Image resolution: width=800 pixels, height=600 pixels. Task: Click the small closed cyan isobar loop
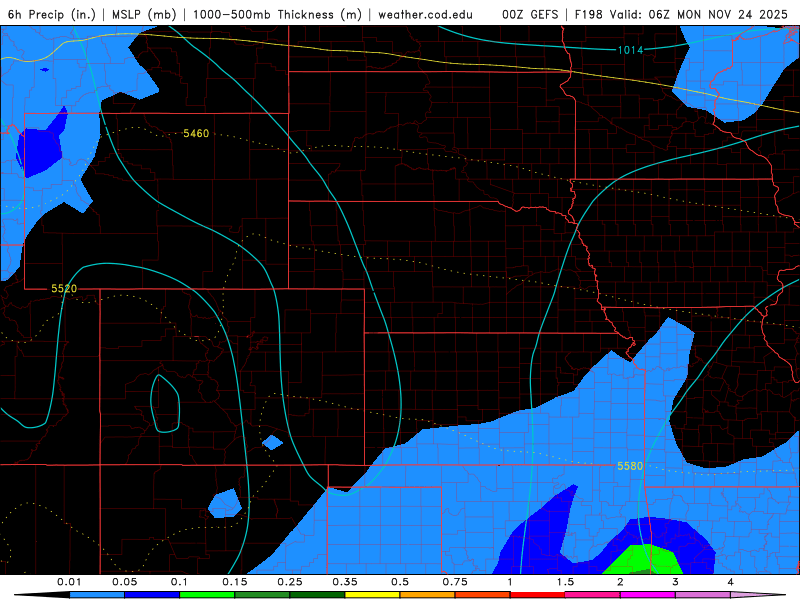click(165, 404)
